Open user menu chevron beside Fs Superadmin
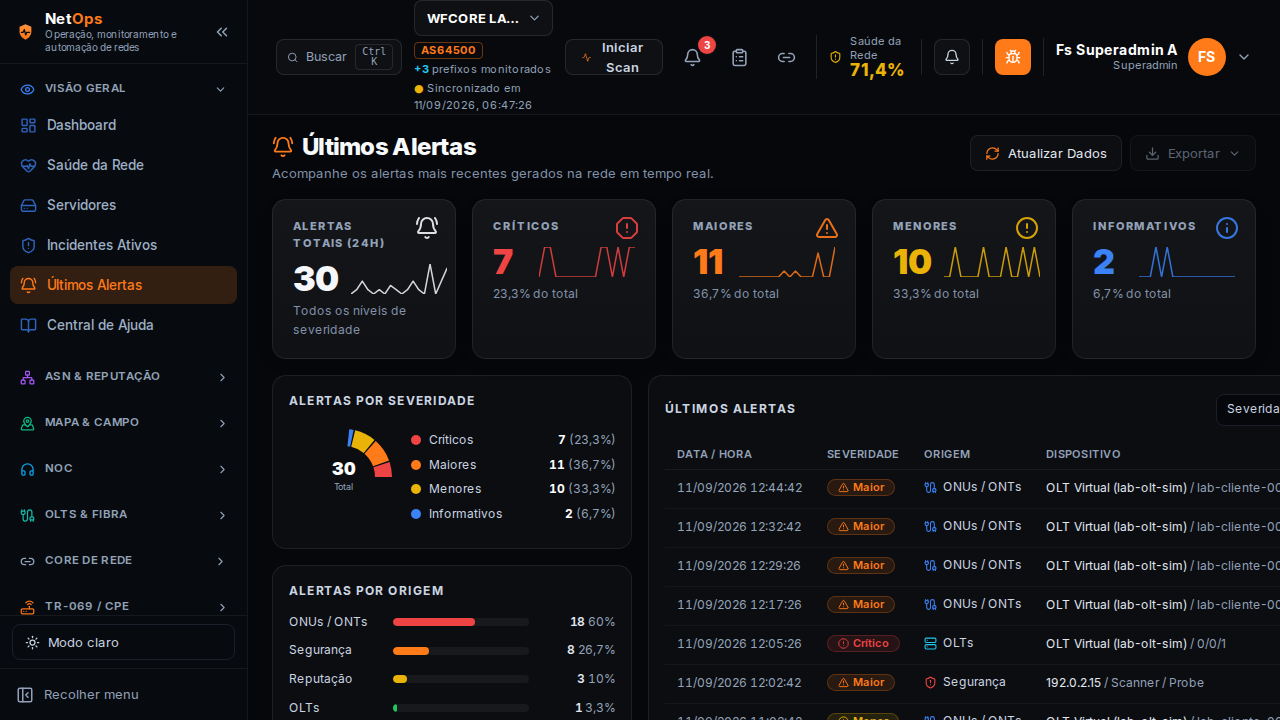Image resolution: width=1280 pixels, height=720 pixels. tap(1244, 57)
